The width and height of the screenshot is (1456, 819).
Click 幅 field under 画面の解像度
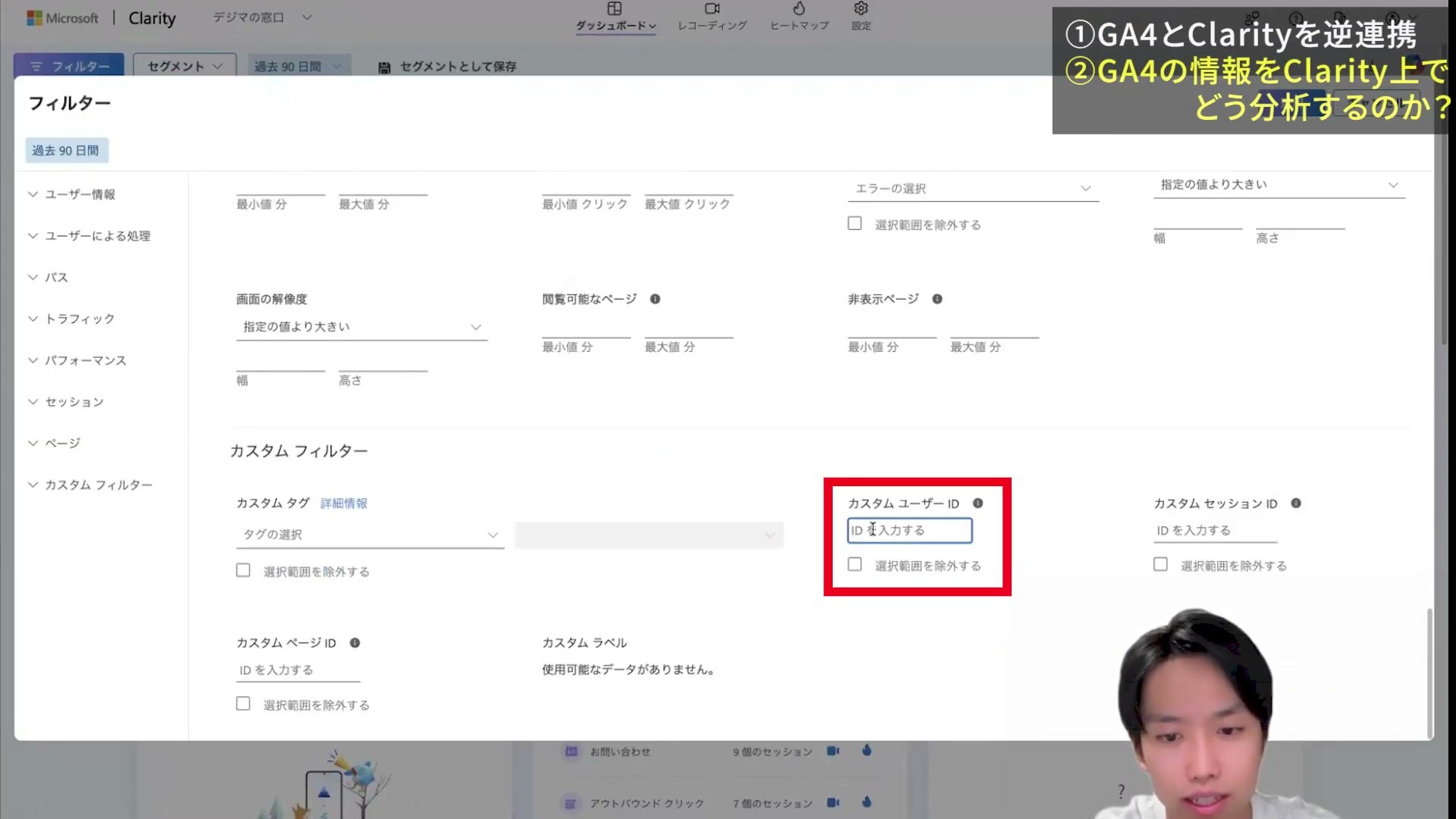281,362
